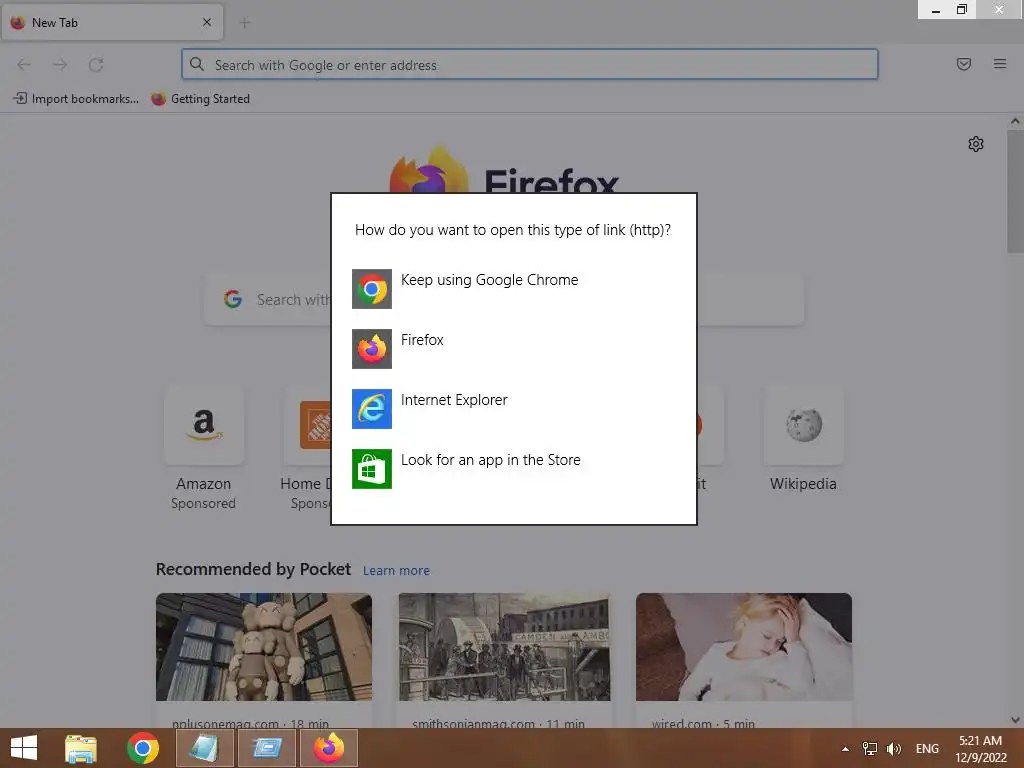Open Import bookmarks bookmark item
This screenshot has height=768, width=1024.
coord(76,99)
